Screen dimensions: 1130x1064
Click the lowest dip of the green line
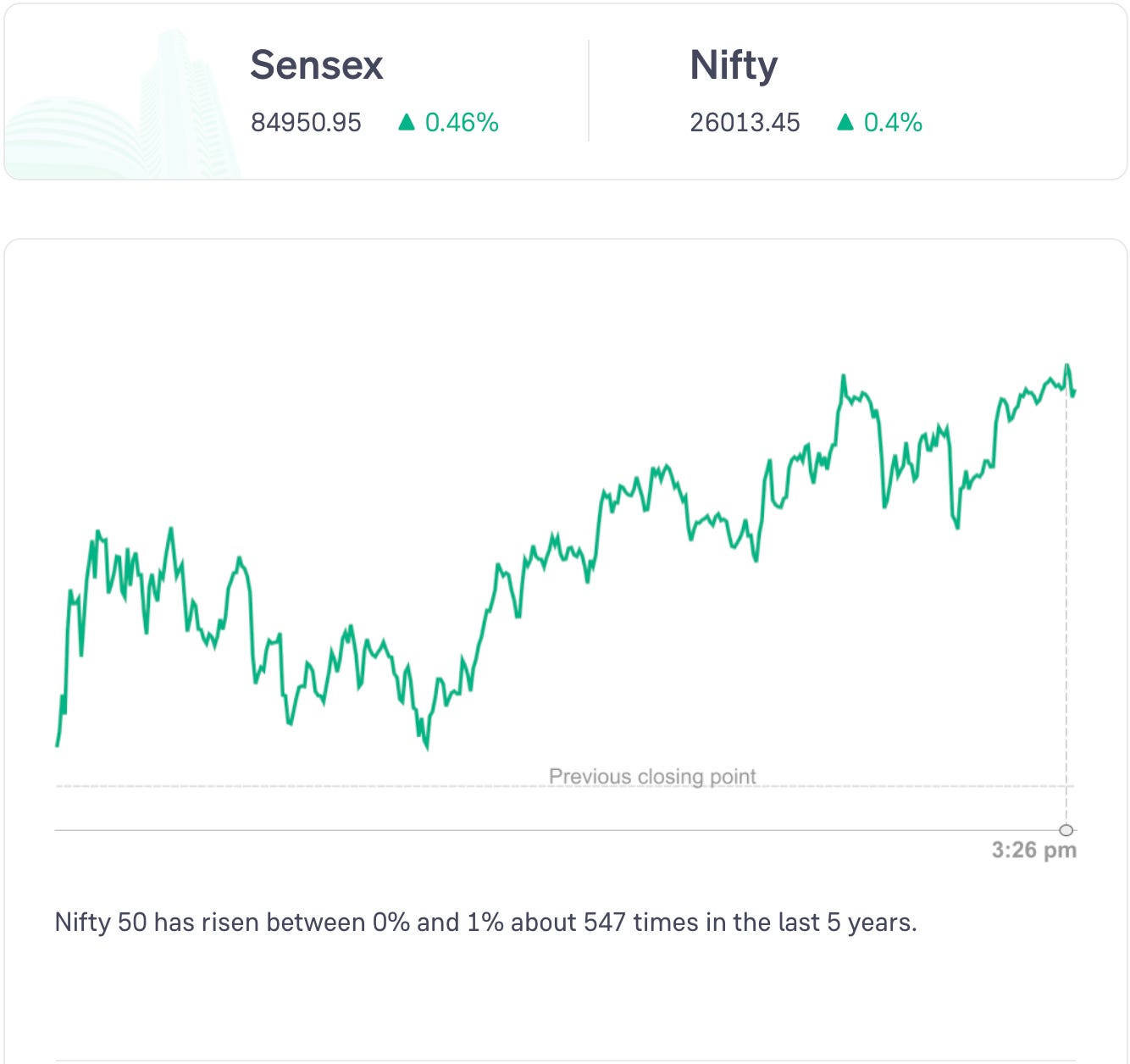(426, 747)
